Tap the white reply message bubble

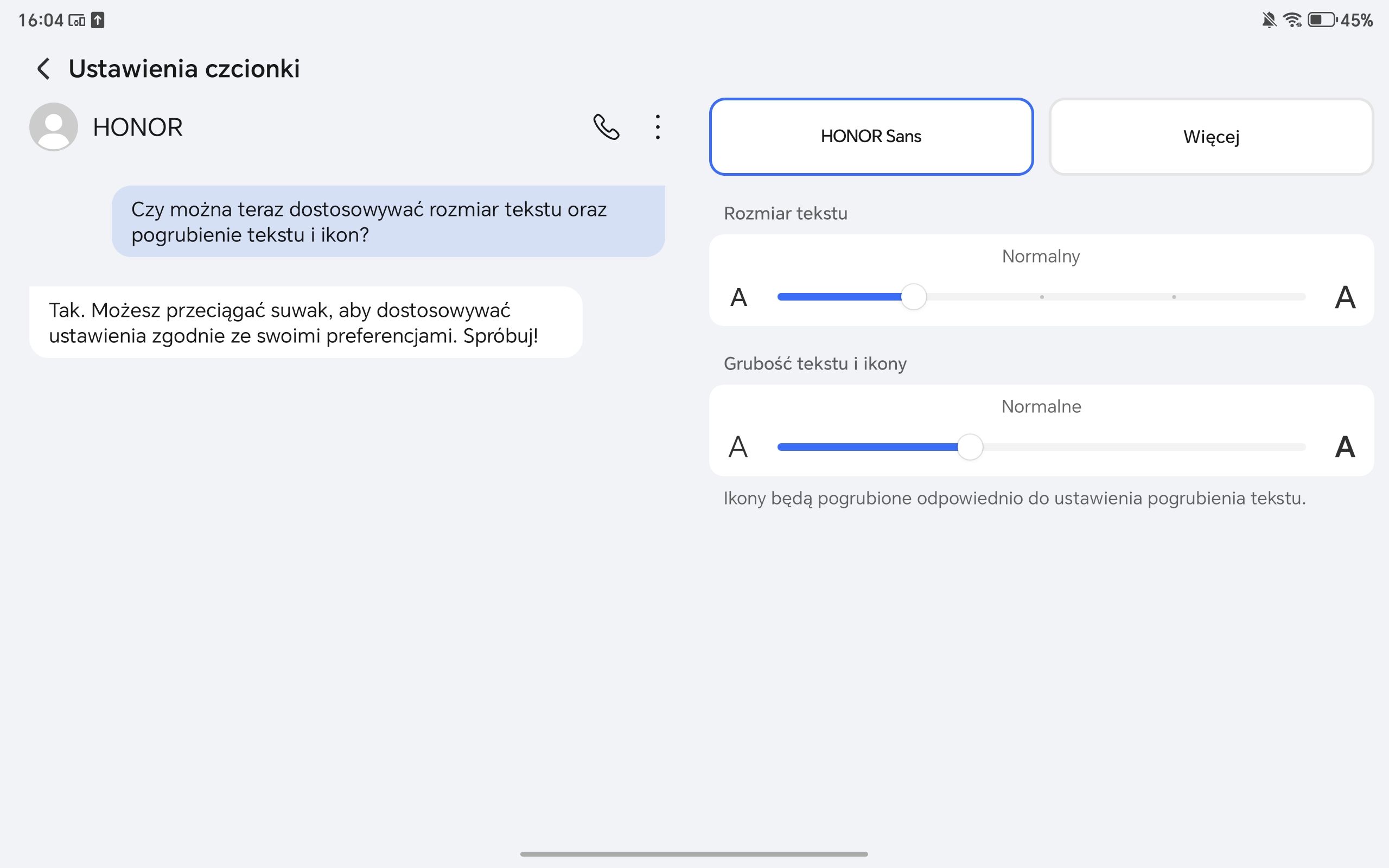point(305,323)
